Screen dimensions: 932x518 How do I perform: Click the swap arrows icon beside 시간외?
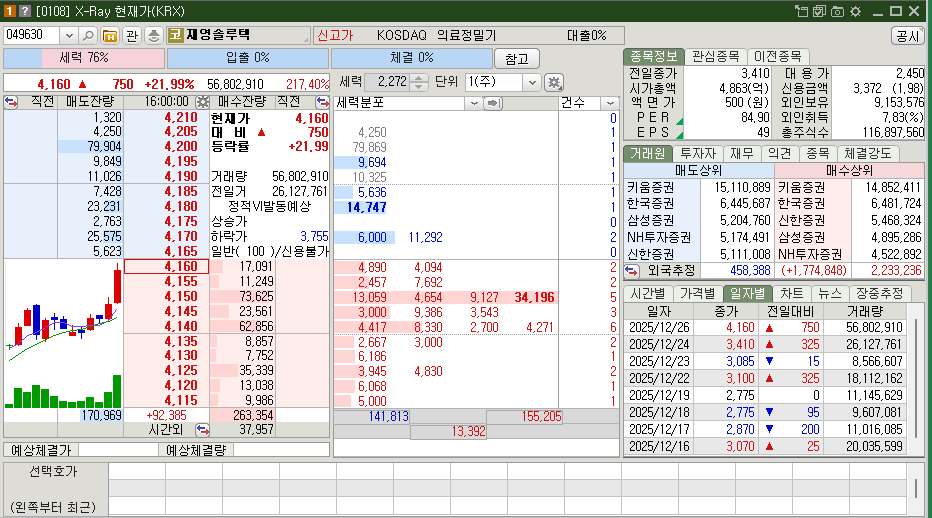202,429
